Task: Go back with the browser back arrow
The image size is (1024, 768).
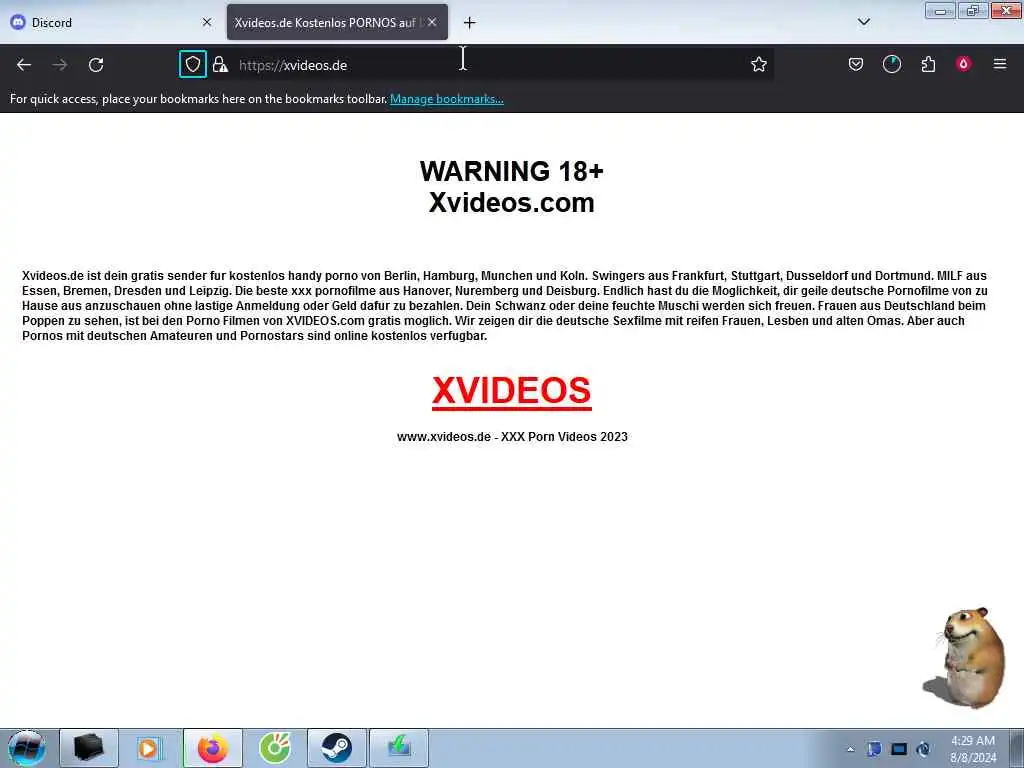Action: [24, 65]
